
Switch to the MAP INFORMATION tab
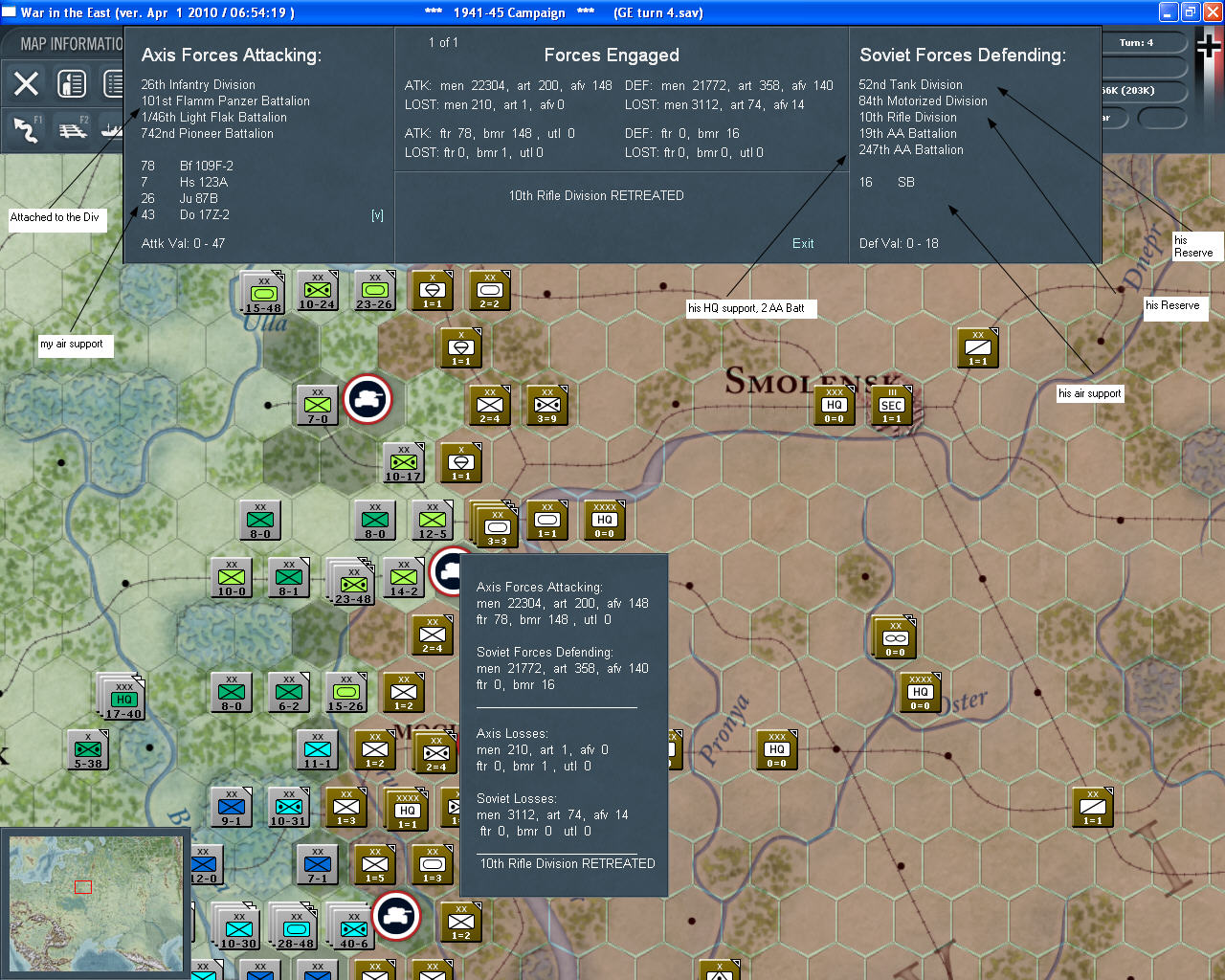[x=71, y=44]
